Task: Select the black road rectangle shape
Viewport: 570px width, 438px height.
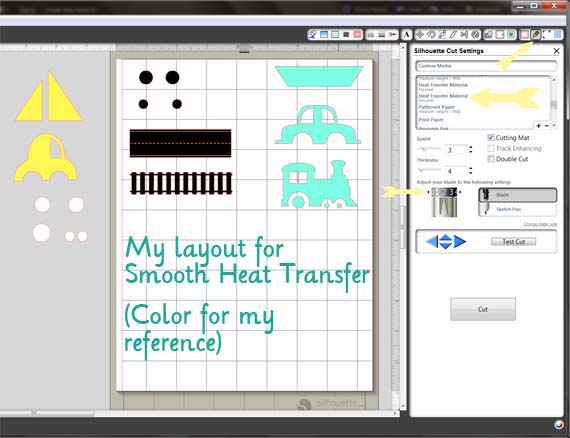Action: point(180,143)
